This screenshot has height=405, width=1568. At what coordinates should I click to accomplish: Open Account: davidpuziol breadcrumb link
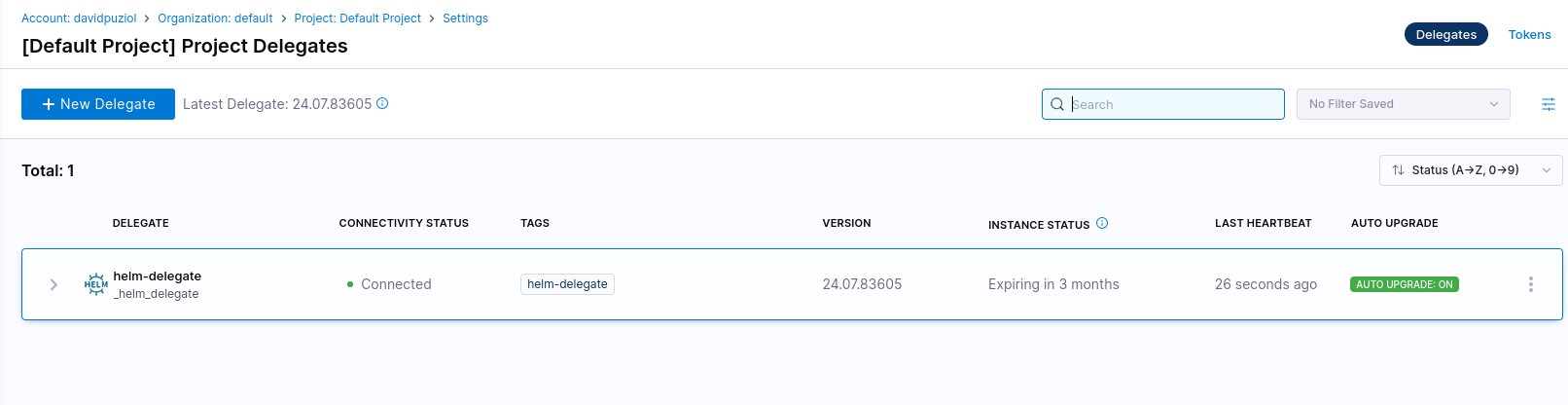coord(78,18)
